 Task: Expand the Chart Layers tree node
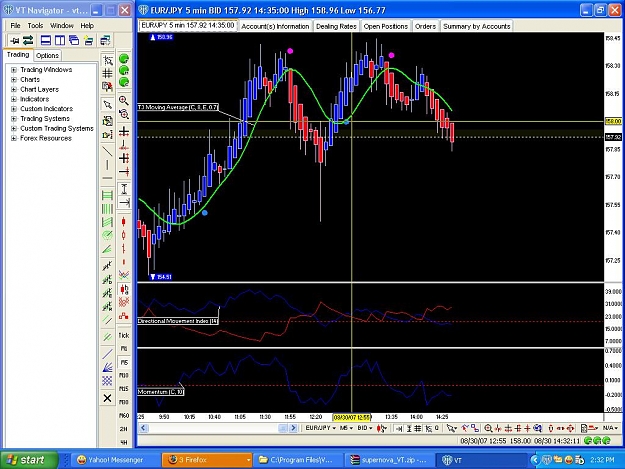pos(14,89)
